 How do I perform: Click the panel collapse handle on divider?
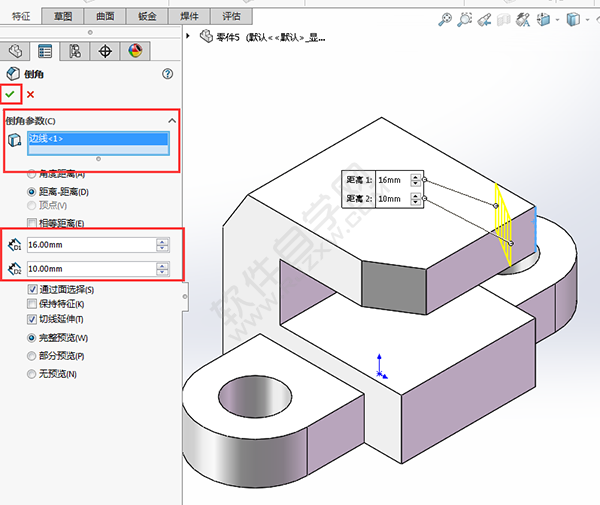coord(185,296)
